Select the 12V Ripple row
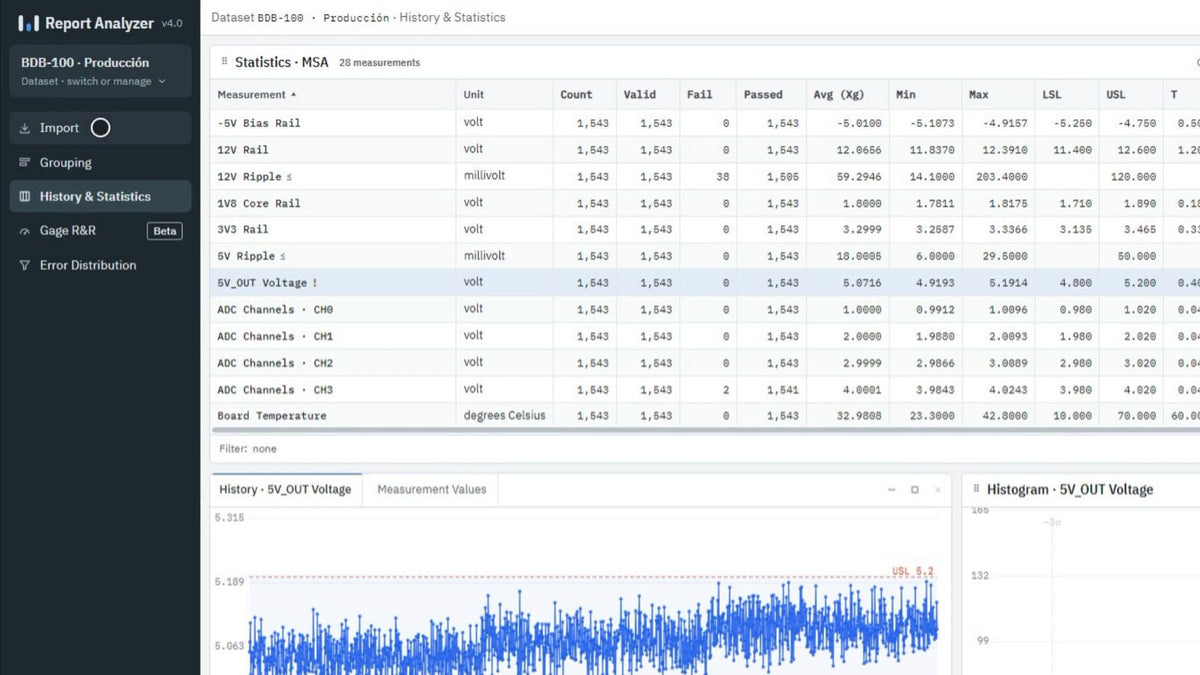This screenshot has width=1200, height=675. pos(705,177)
